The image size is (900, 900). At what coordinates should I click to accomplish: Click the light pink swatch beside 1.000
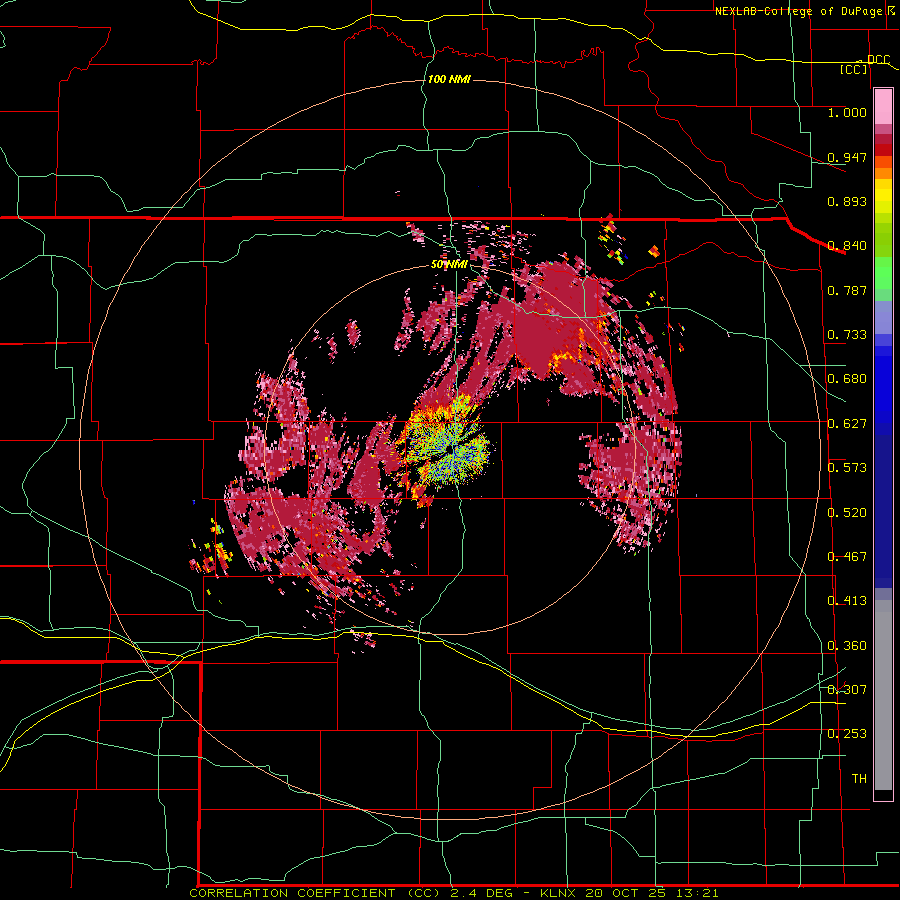(x=883, y=107)
